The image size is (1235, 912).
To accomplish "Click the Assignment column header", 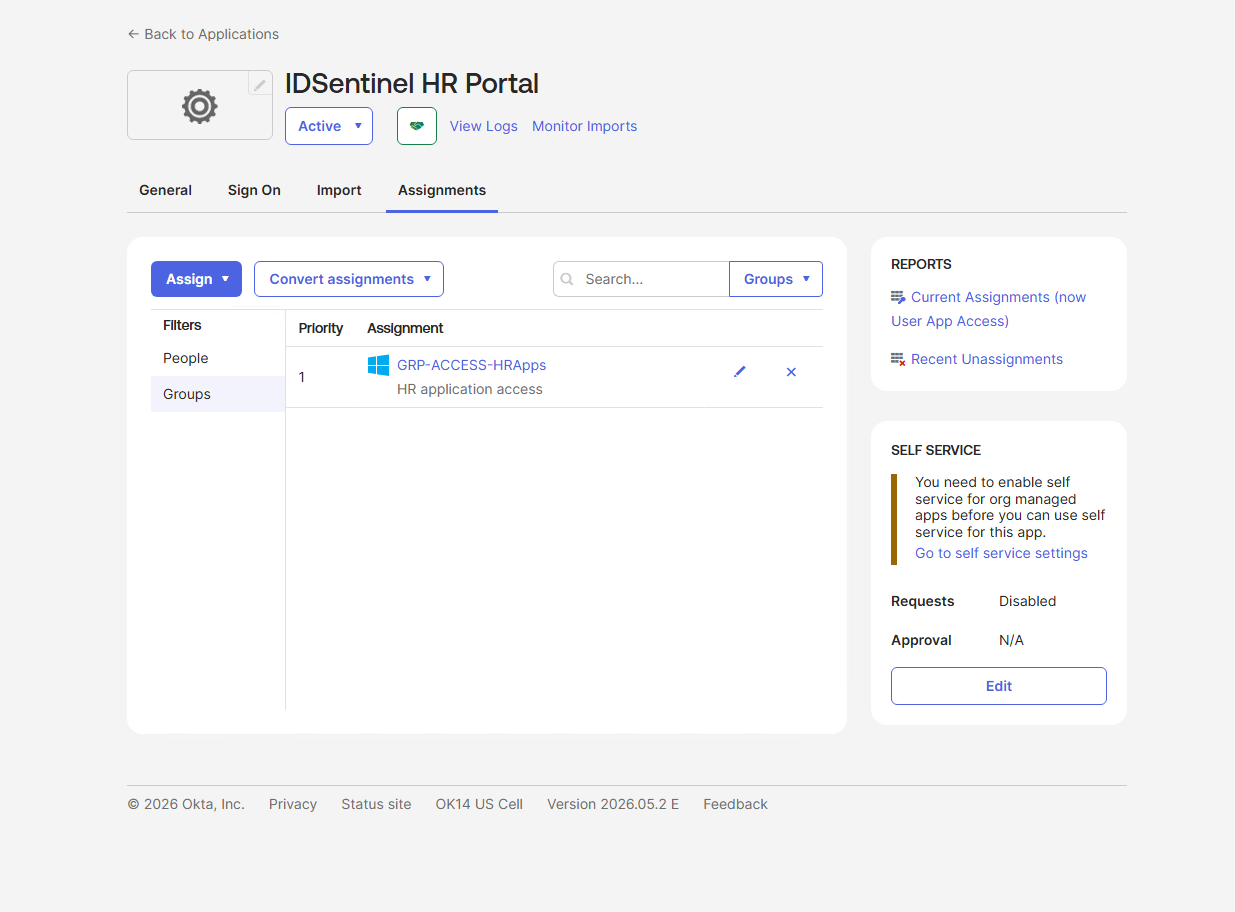I will pos(405,328).
